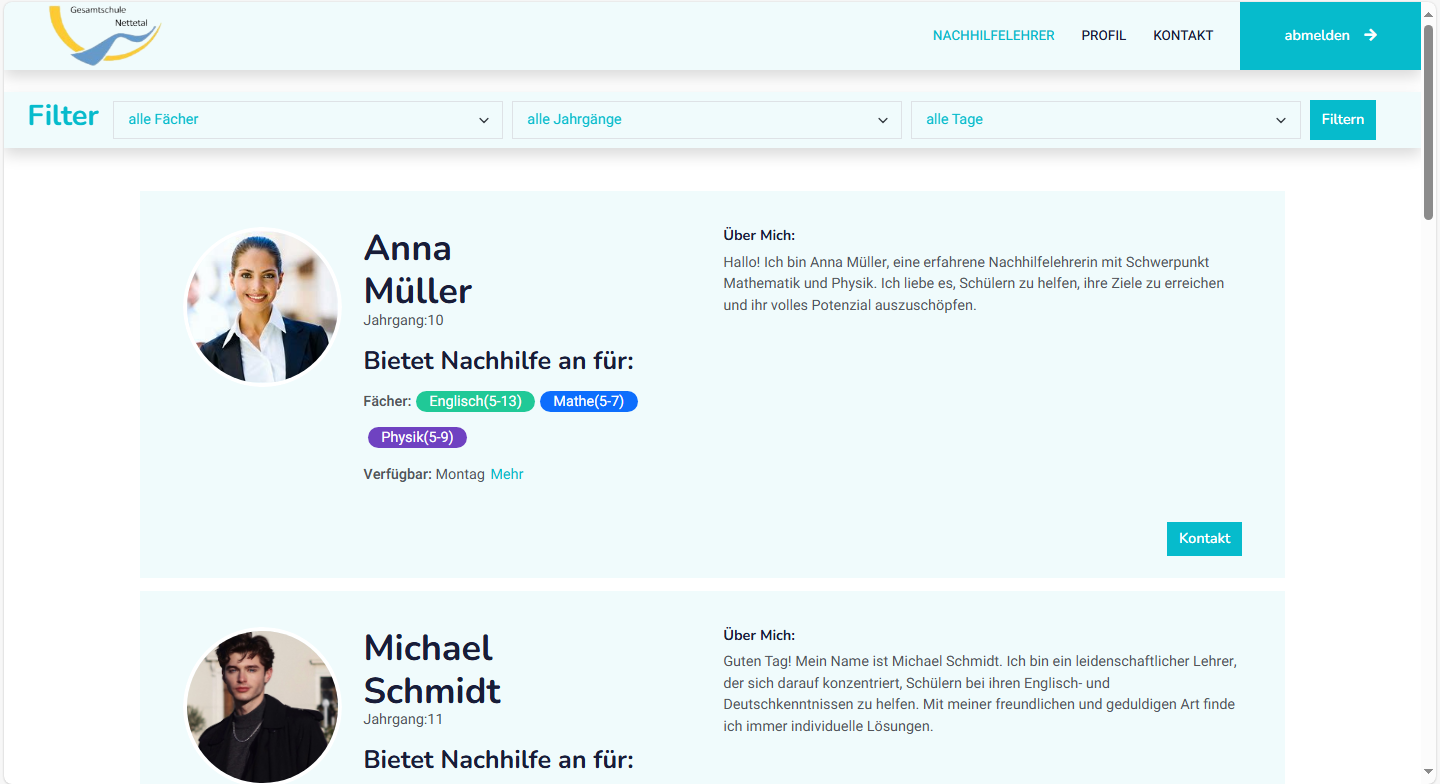Select the Mathe(5-7) subject badge
The height and width of the screenshot is (784, 1440).
tap(588, 402)
